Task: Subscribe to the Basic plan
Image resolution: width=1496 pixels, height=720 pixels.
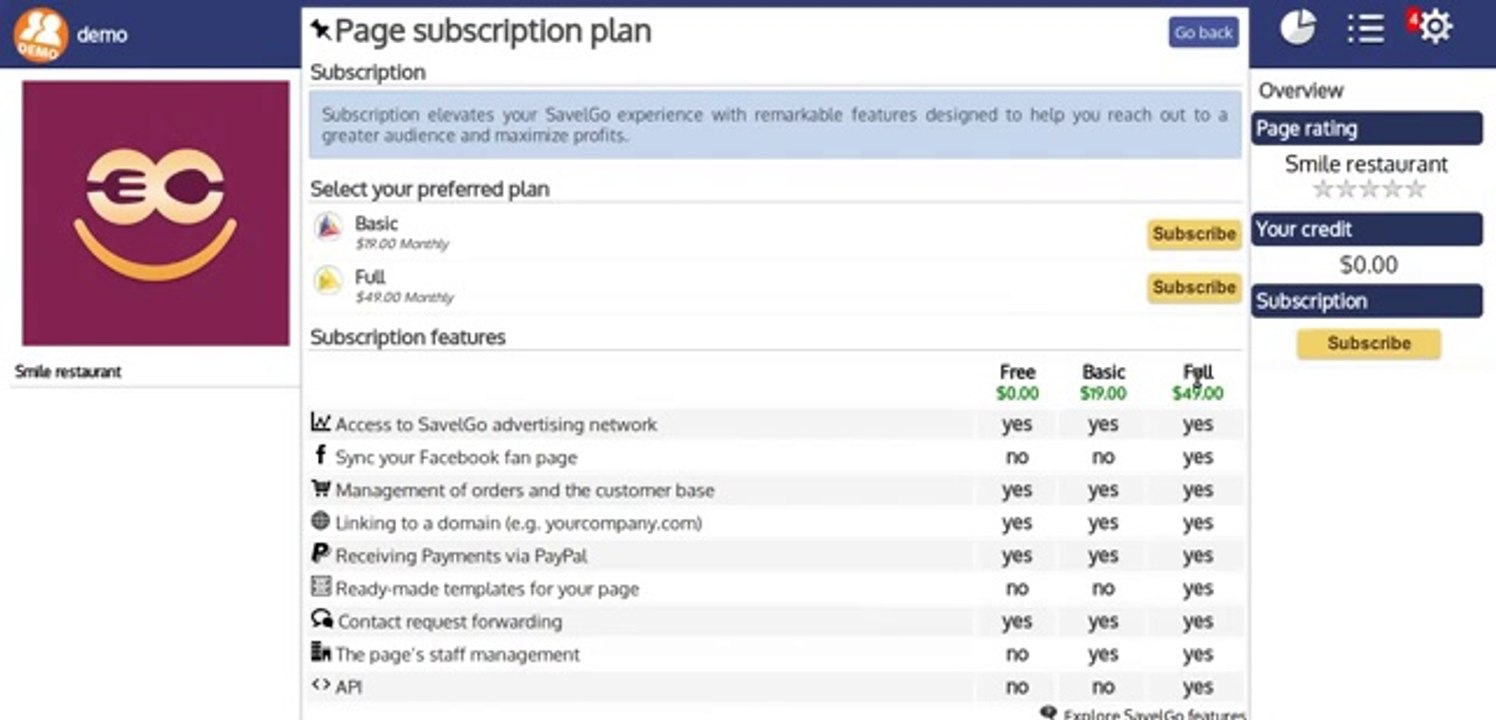Action: point(1194,234)
